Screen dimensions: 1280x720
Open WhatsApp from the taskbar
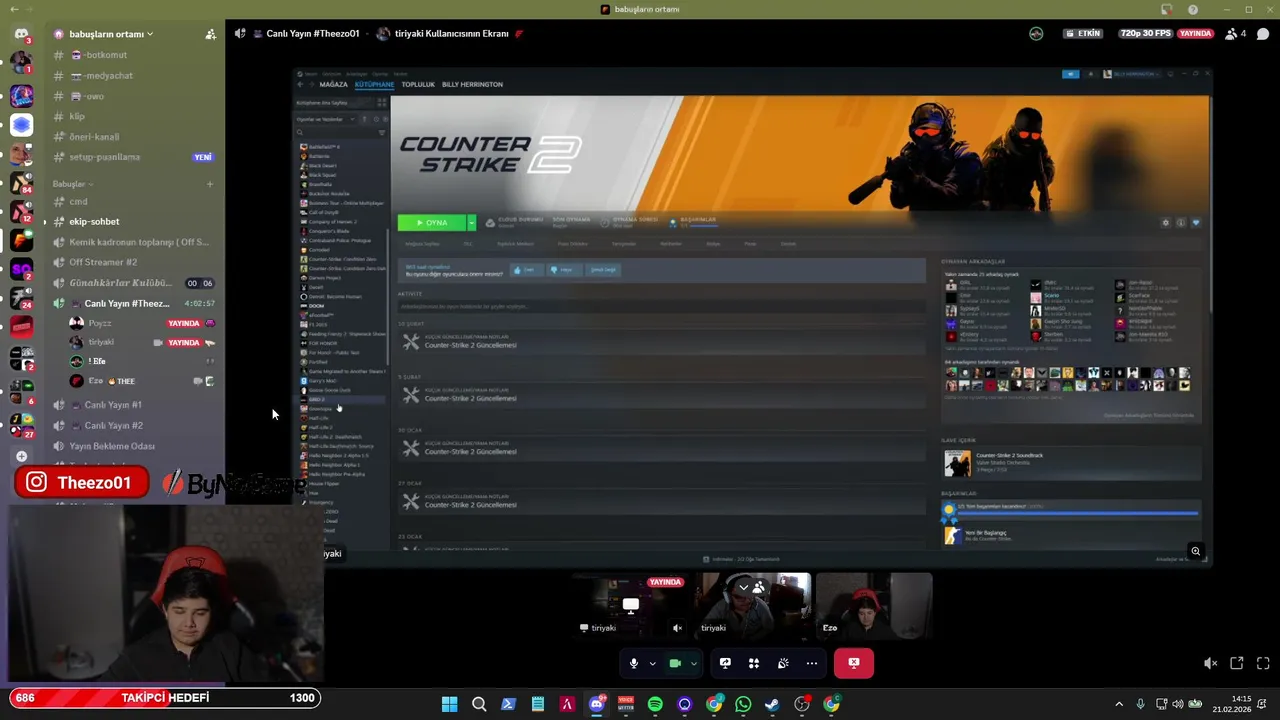tap(743, 704)
